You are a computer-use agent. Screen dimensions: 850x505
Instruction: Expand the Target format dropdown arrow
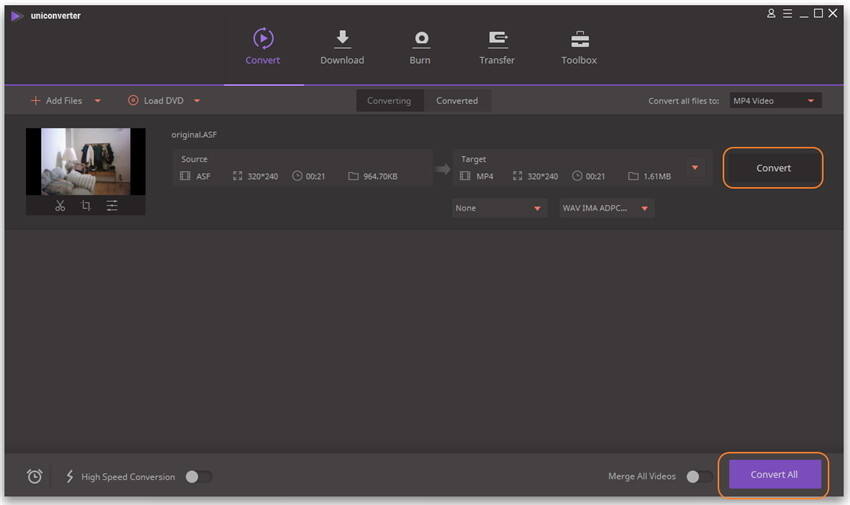[x=695, y=168]
